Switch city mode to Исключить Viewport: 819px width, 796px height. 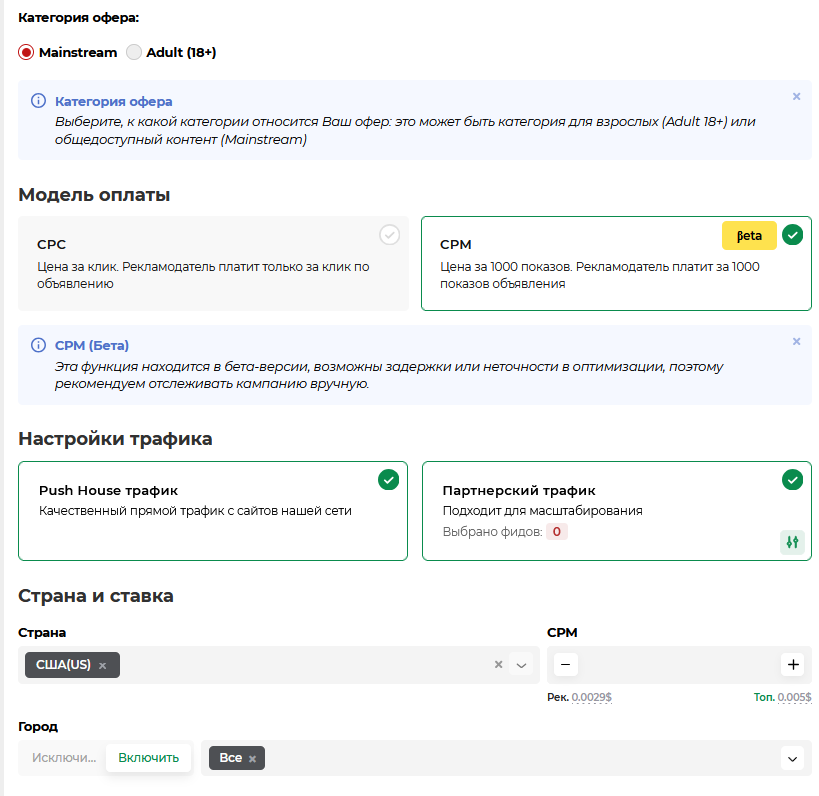[63, 758]
